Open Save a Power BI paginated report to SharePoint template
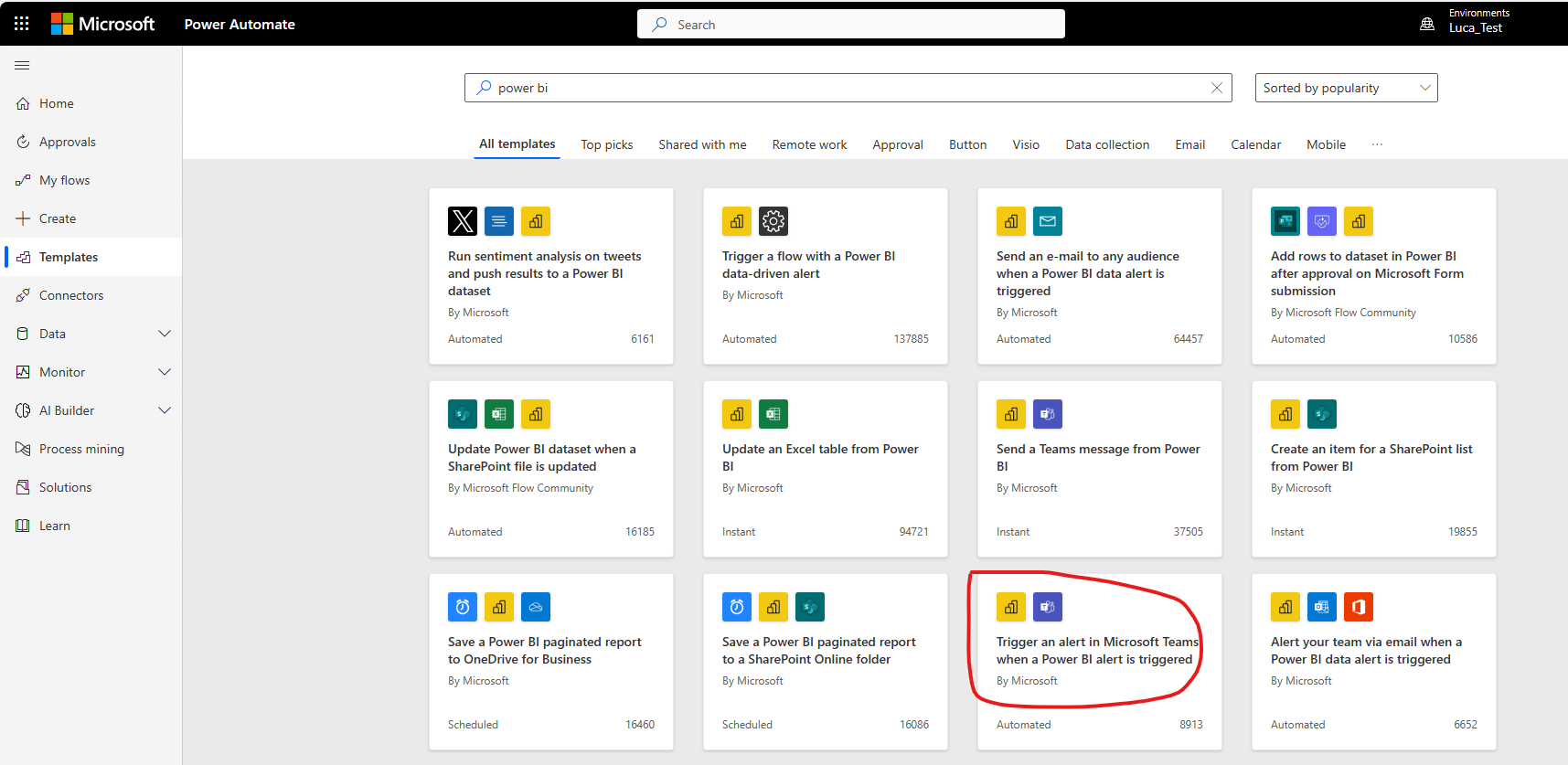Viewport: 1568px width, 765px height. click(x=826, y=662)
